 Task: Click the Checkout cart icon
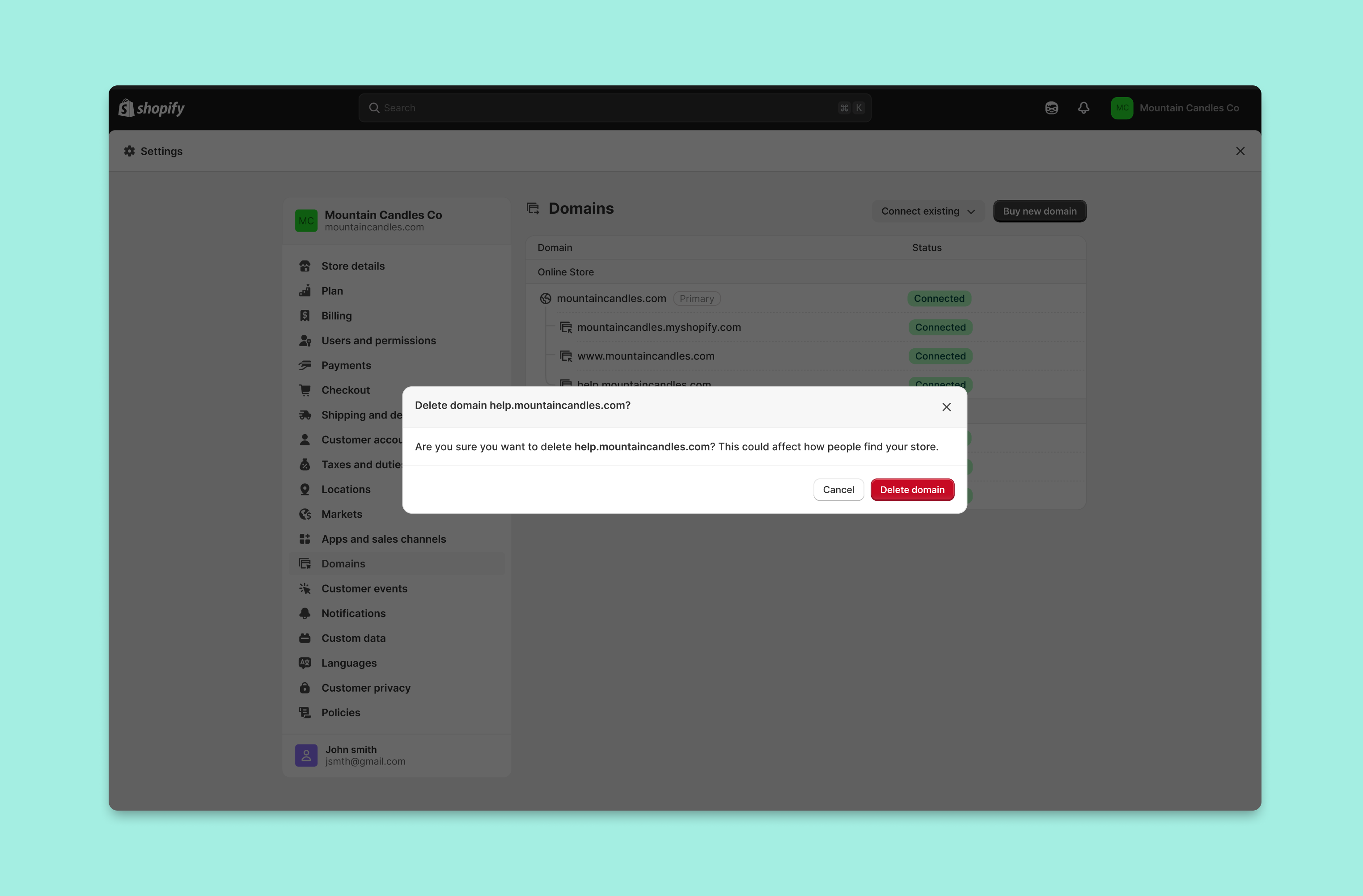pyautogui.click(x=305, y=390)
